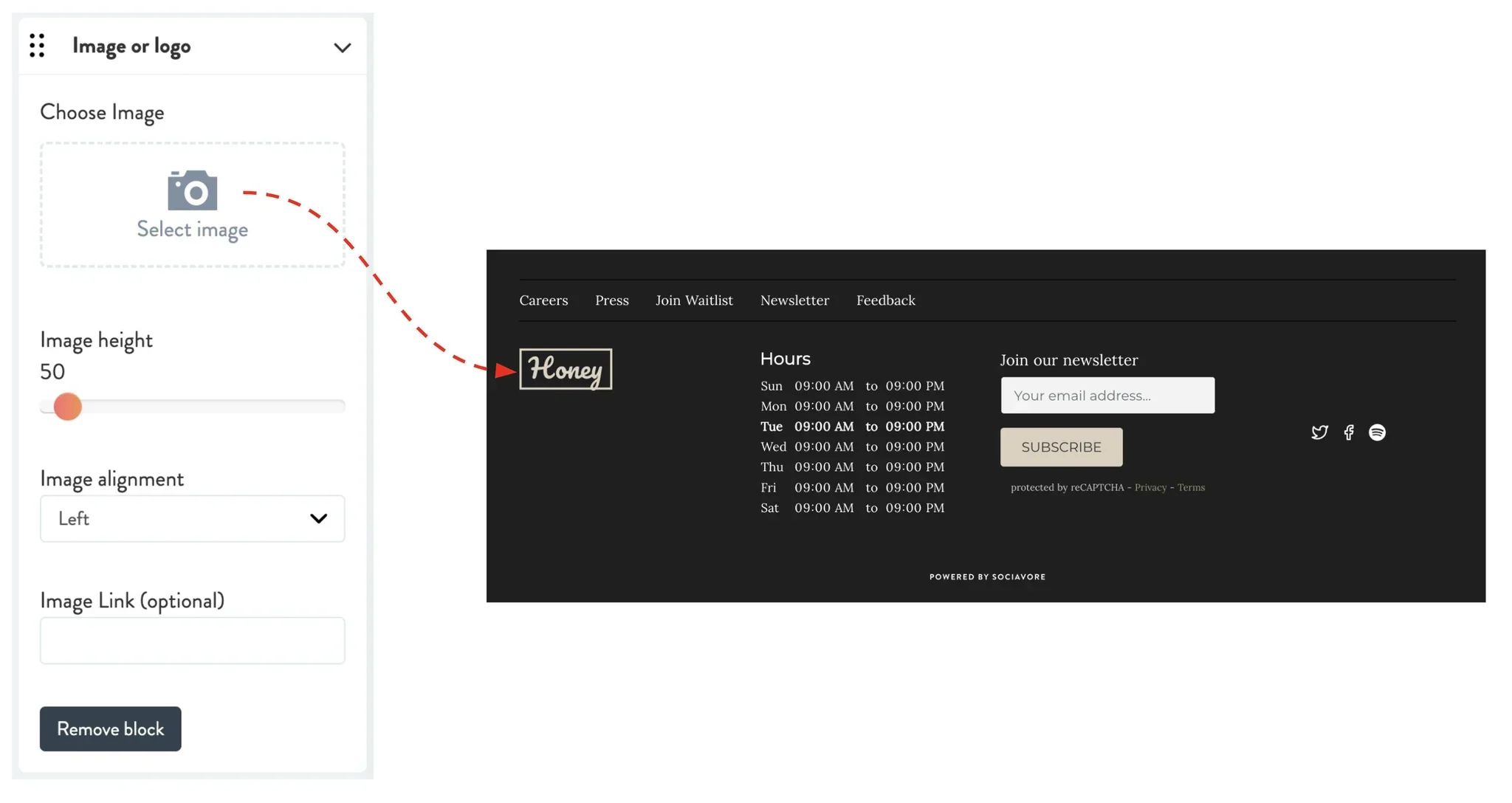
Task: Open the reCAPTCHA Terms link
Action: [x=1191, y=487]
